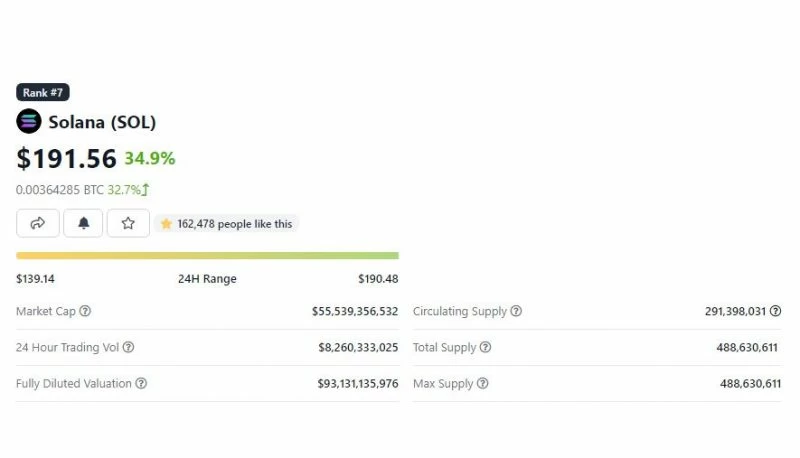800x458 pixels.
Task: Set a price alert with bell icon
Action: tap(83, 223)
